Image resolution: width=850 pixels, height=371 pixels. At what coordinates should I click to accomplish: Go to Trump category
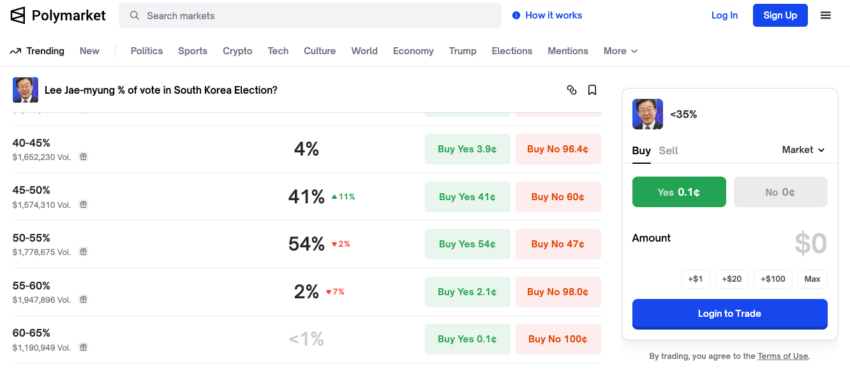pos(462,51)
